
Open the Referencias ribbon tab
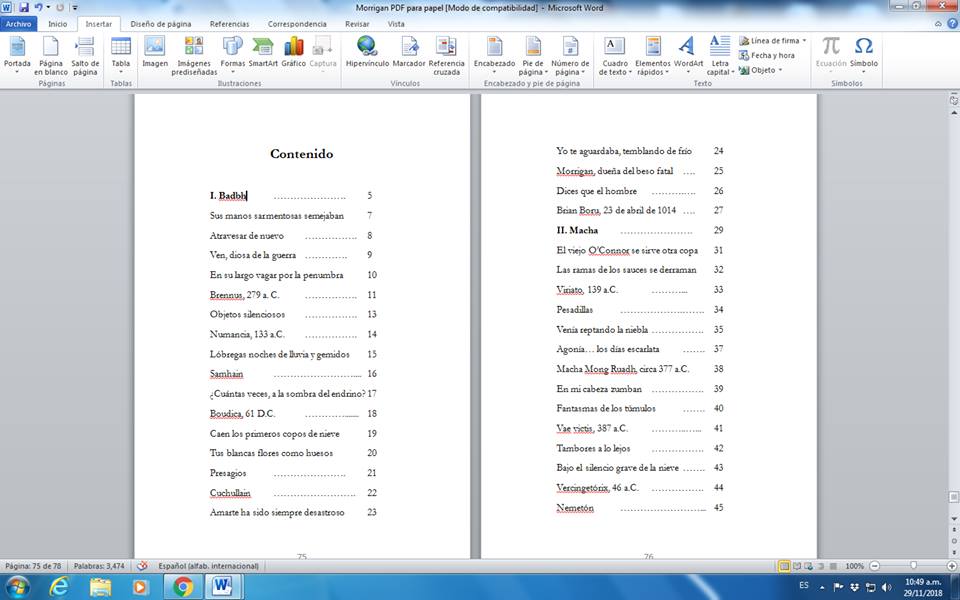(x=230, y=23)
